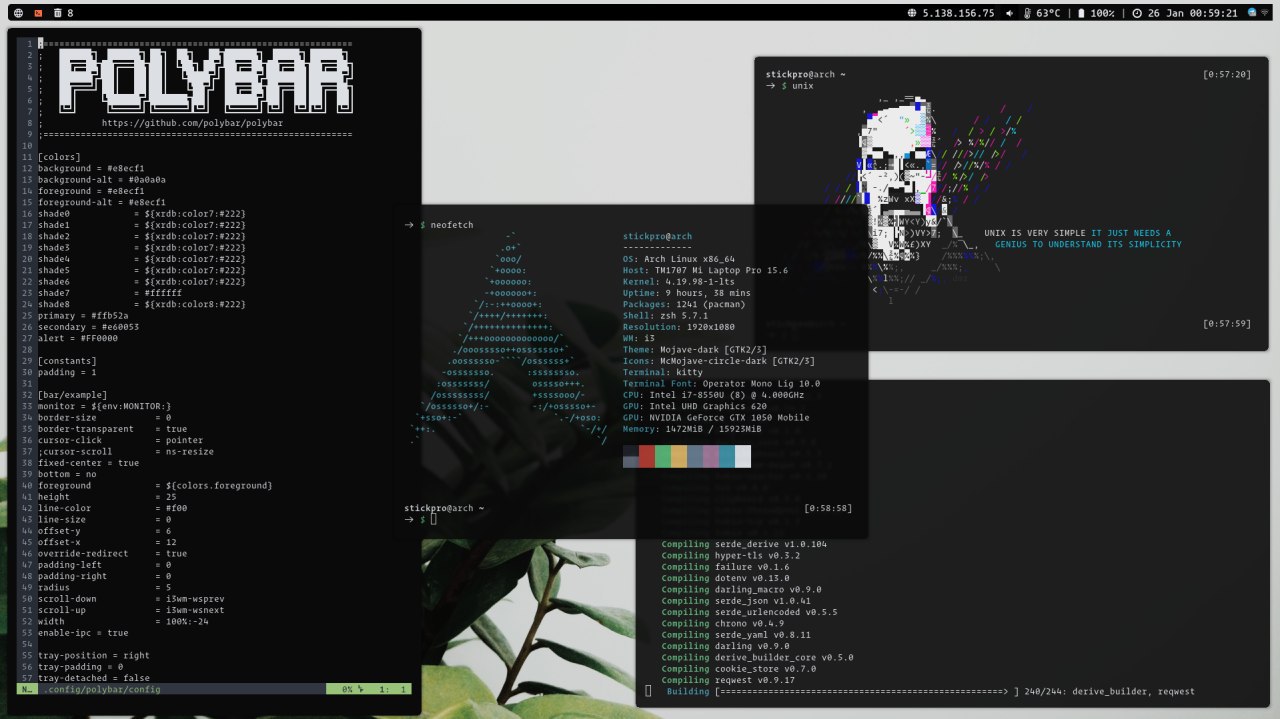Click the prompt cursor in the neofetch terminal
The width and height of the screenshot is (1280, 719).
tap(434, 519)
